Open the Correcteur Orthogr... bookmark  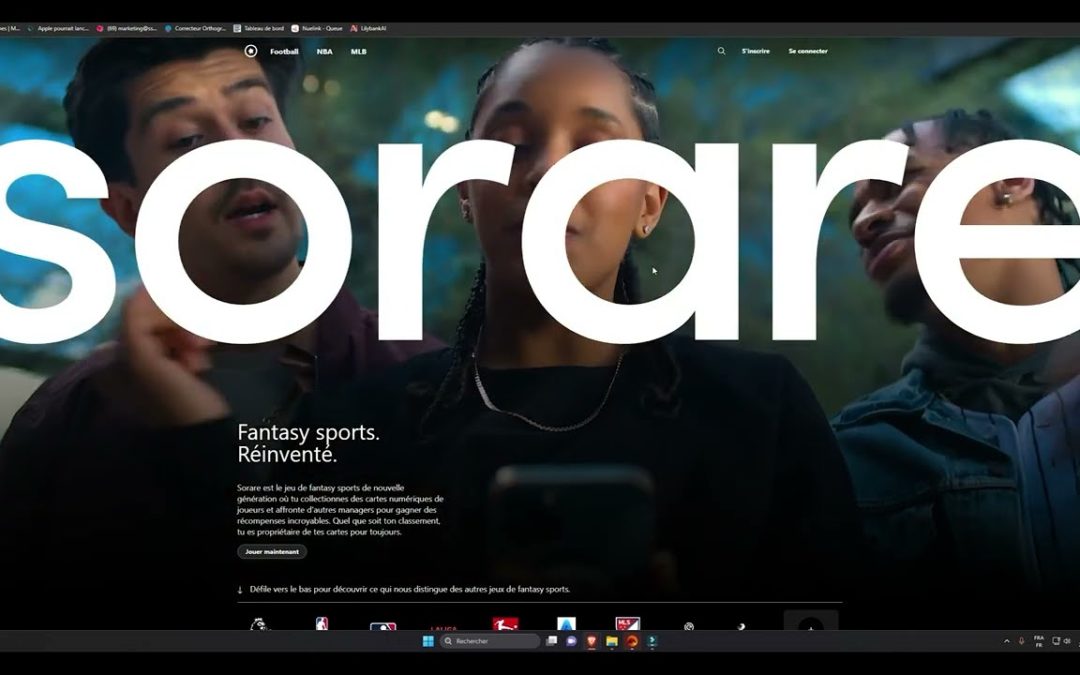195,29
